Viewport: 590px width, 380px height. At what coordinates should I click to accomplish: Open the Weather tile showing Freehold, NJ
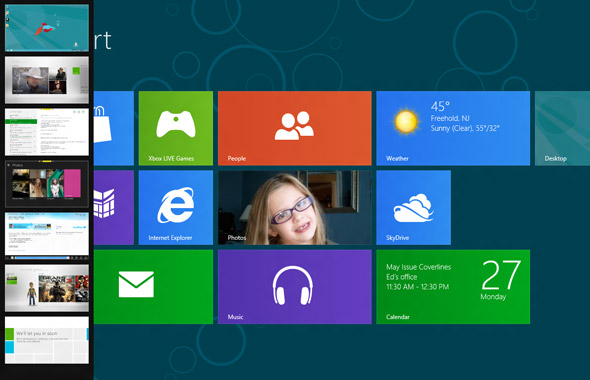click(x=453, y=128)
